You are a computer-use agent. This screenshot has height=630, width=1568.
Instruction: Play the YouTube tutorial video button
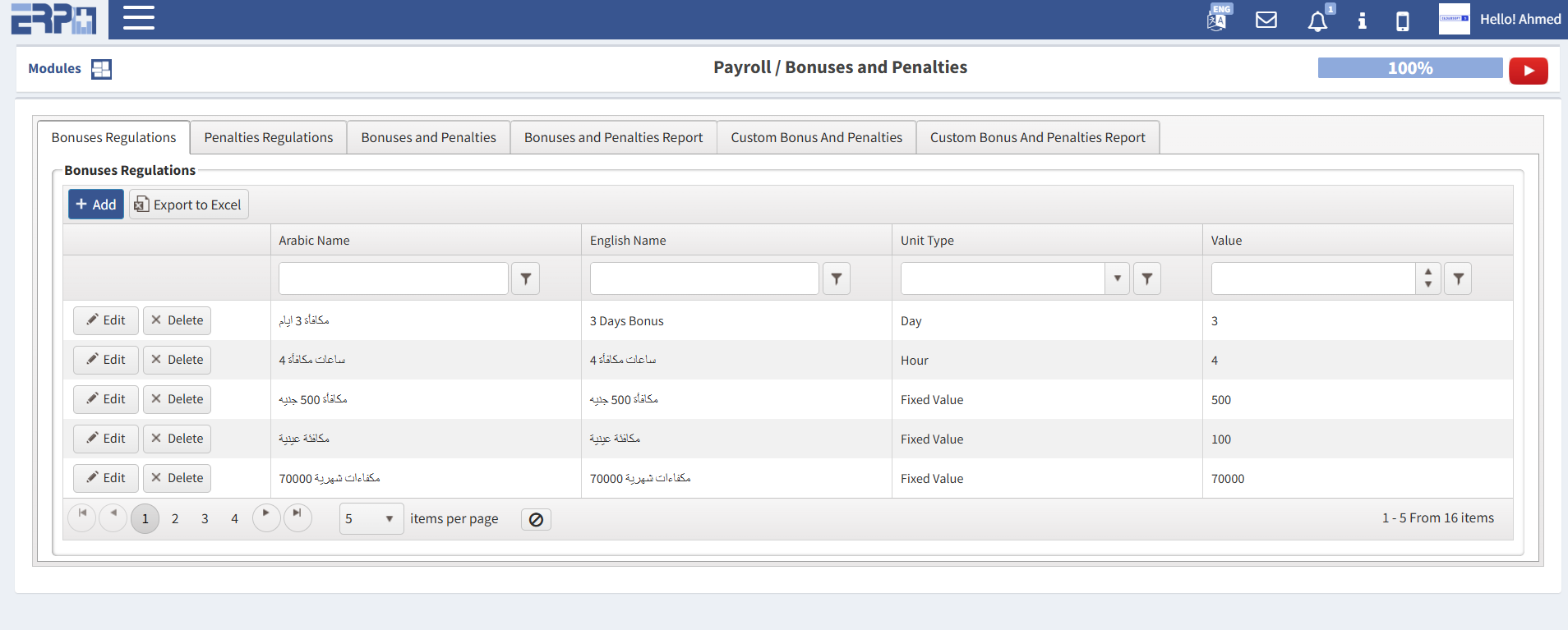pos(1528,71)
